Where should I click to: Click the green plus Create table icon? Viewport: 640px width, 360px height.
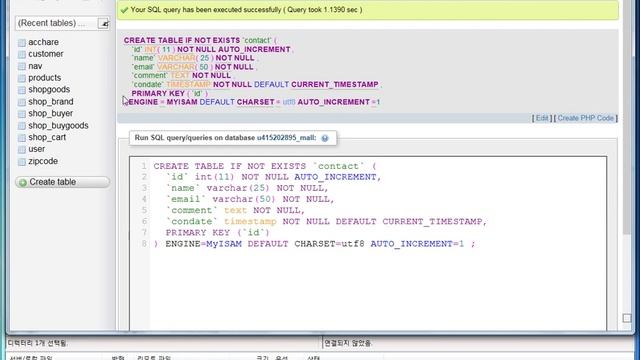(x=23, y=182)
